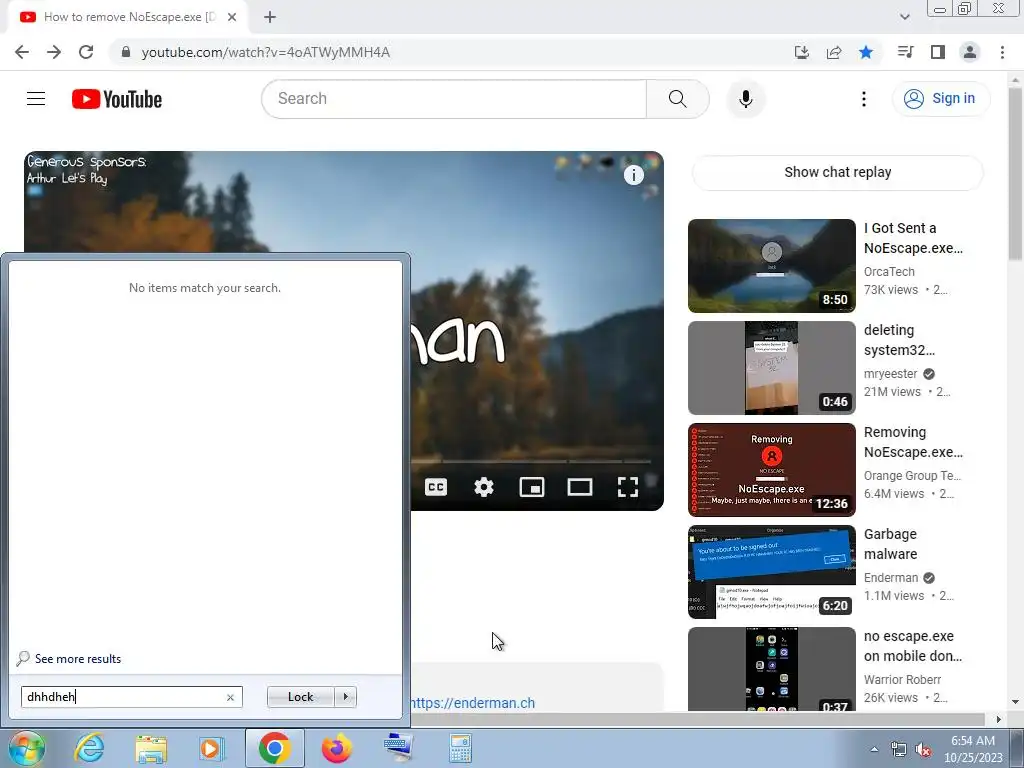Toggle the bookmark star for this page
The width and height of the screenshot is (1024, 768).
pos(866,52)
